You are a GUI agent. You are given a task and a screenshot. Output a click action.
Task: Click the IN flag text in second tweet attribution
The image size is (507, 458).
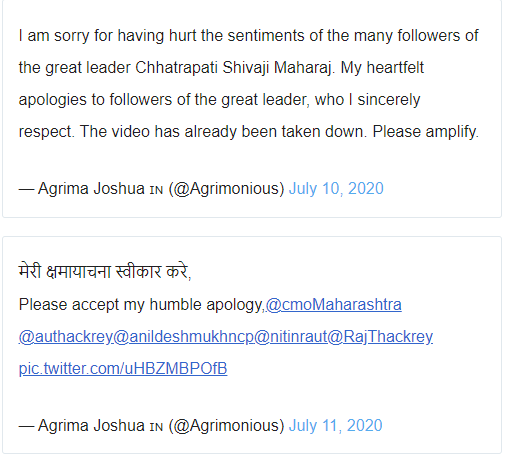[x=156, y=427]
